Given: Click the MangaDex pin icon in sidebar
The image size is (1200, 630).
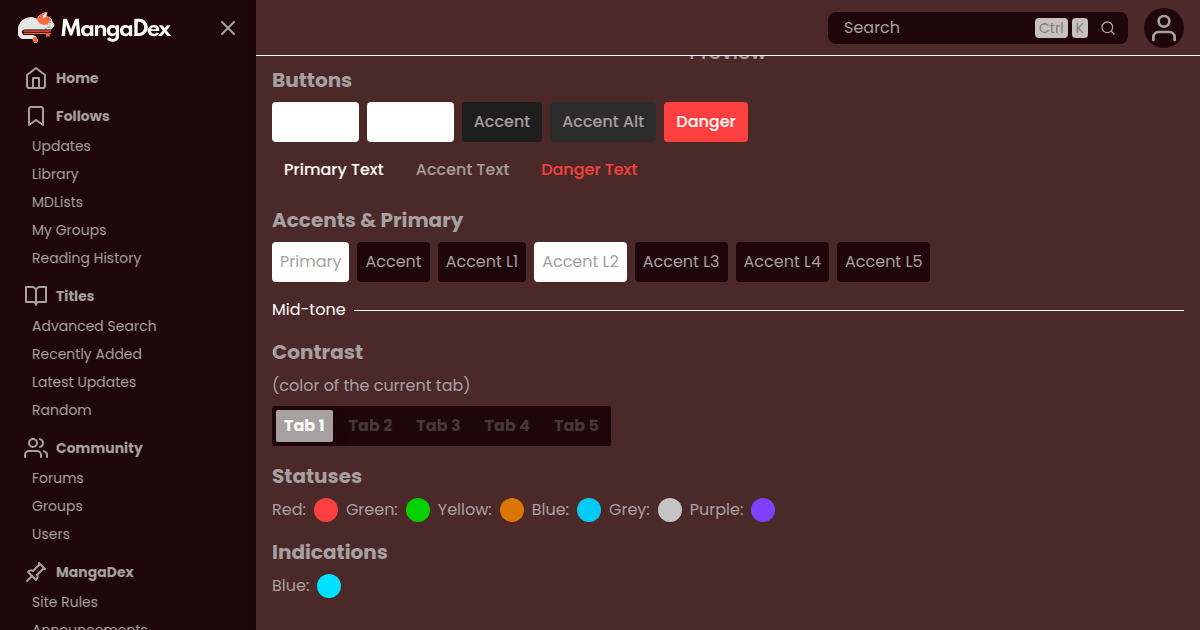Looking at the screenshot, I should pyautogui.click(x=36, y=572).
